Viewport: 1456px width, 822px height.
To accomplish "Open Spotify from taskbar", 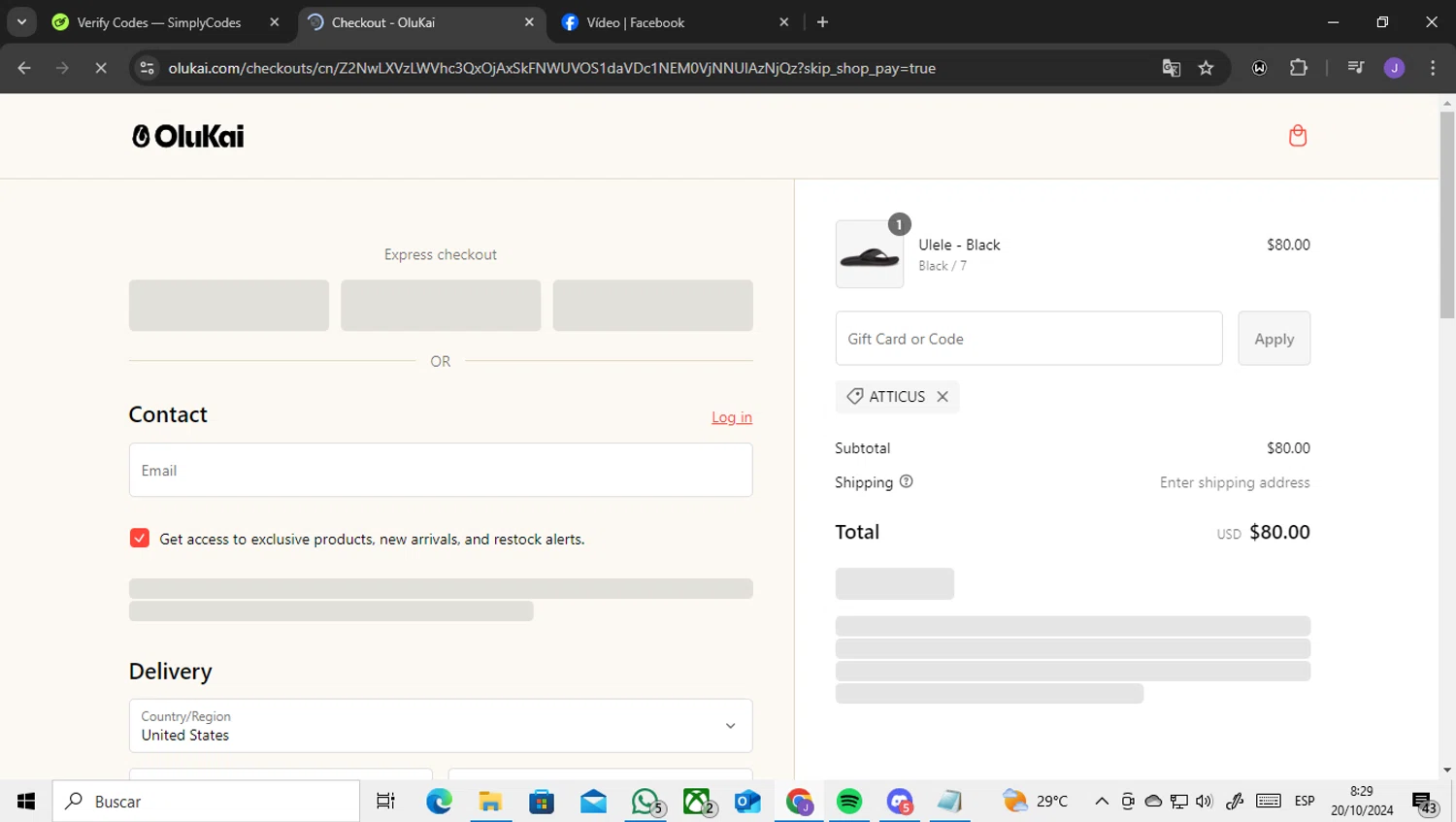I will click(x=849, y=802).
